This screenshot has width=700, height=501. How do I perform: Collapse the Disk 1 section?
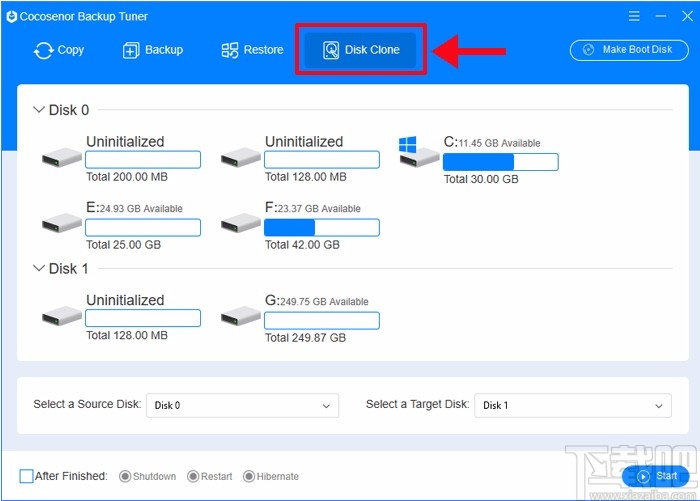(39, 268)
